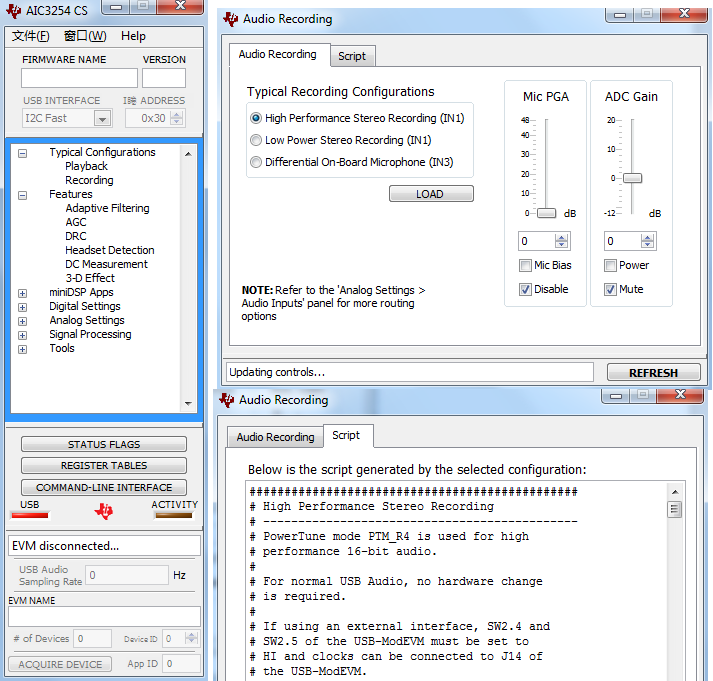Open the USB INTERFACE I2C Fast dropdown
Viewport: 713px width, 681px height.
tap(102, 119)
